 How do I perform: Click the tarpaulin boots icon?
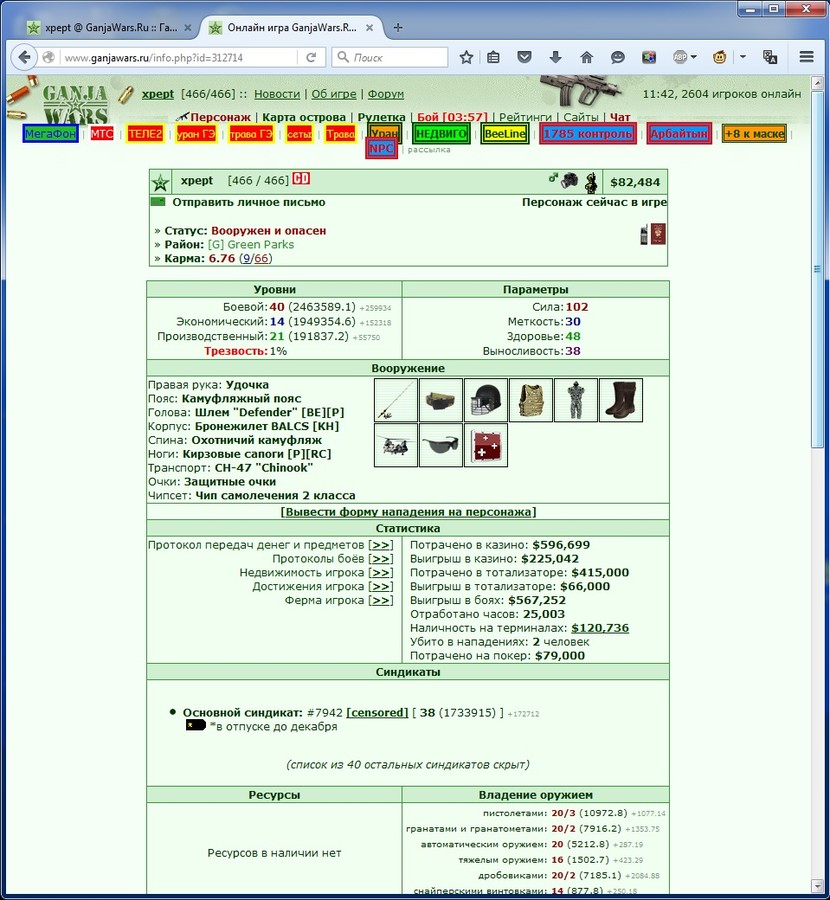[x=620, y=400]
